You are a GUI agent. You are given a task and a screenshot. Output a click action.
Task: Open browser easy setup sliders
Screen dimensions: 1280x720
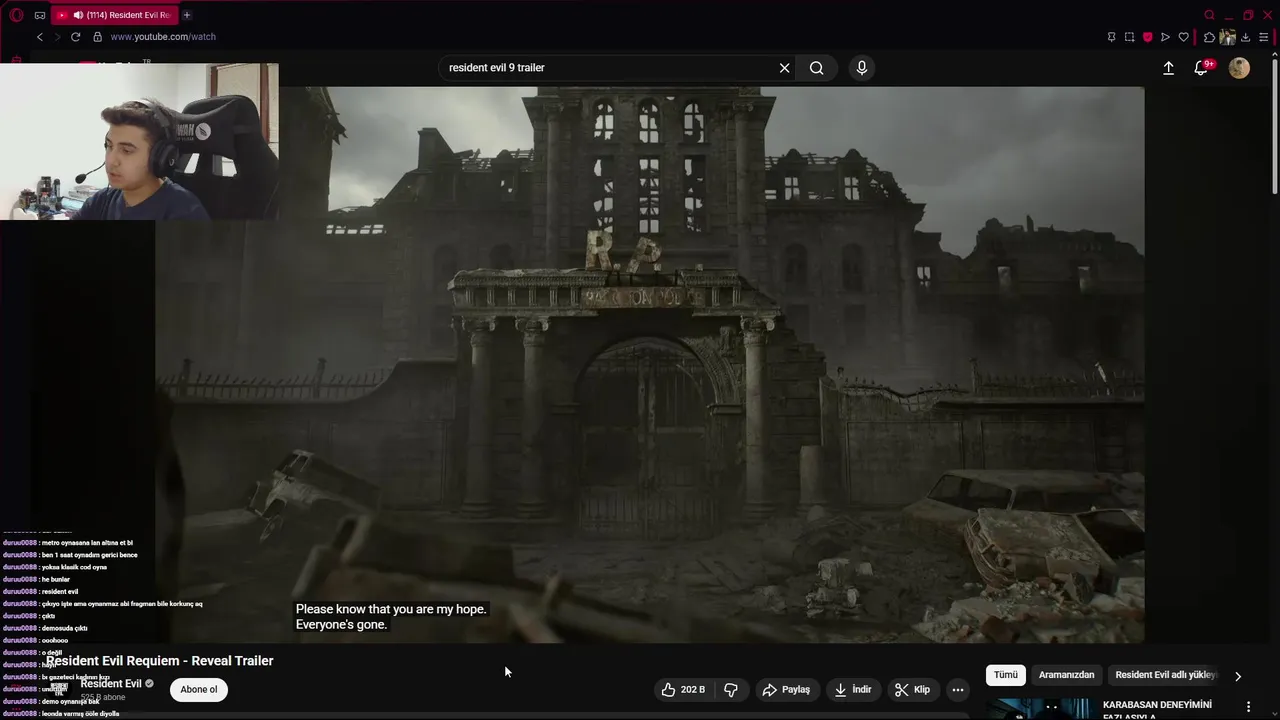(x=1263, y=37)
